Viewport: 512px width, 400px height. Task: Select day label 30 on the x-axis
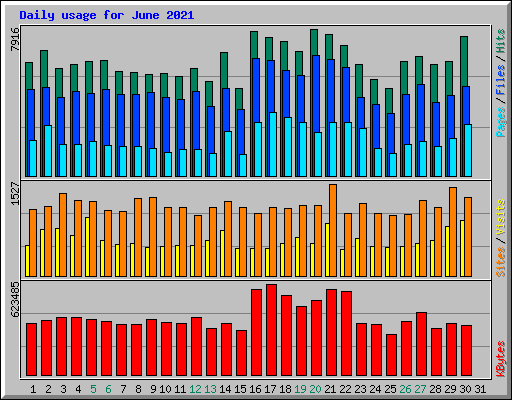[465, 389]
